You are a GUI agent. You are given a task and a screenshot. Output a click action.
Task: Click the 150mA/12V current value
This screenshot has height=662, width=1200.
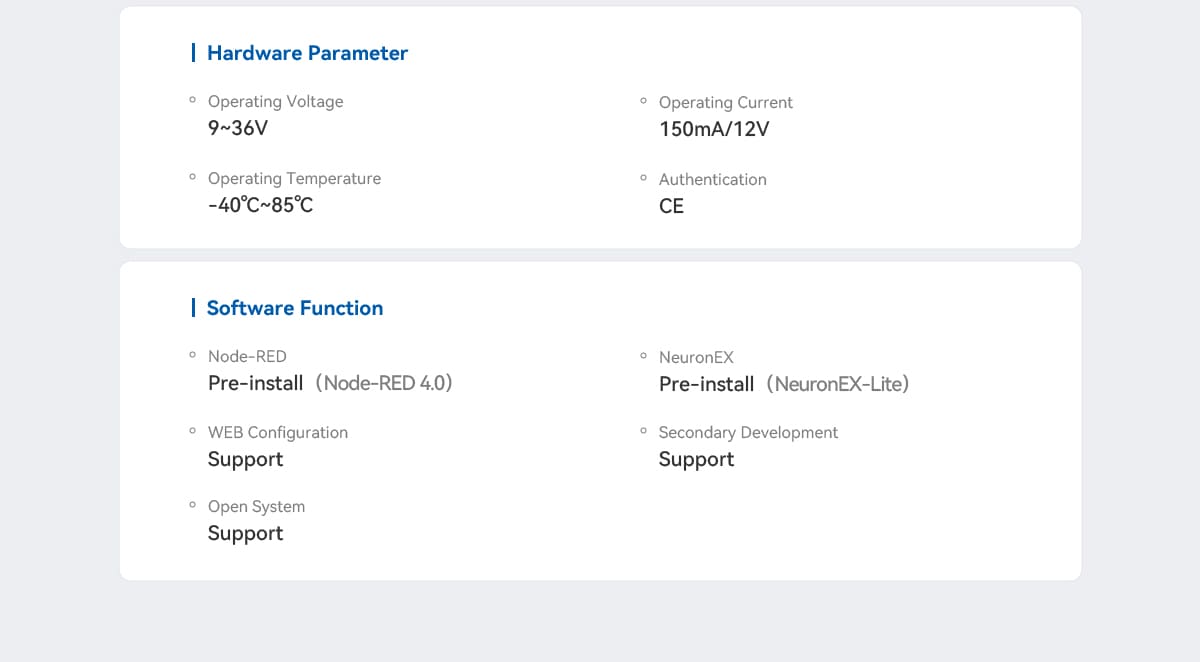pos(714,129)
